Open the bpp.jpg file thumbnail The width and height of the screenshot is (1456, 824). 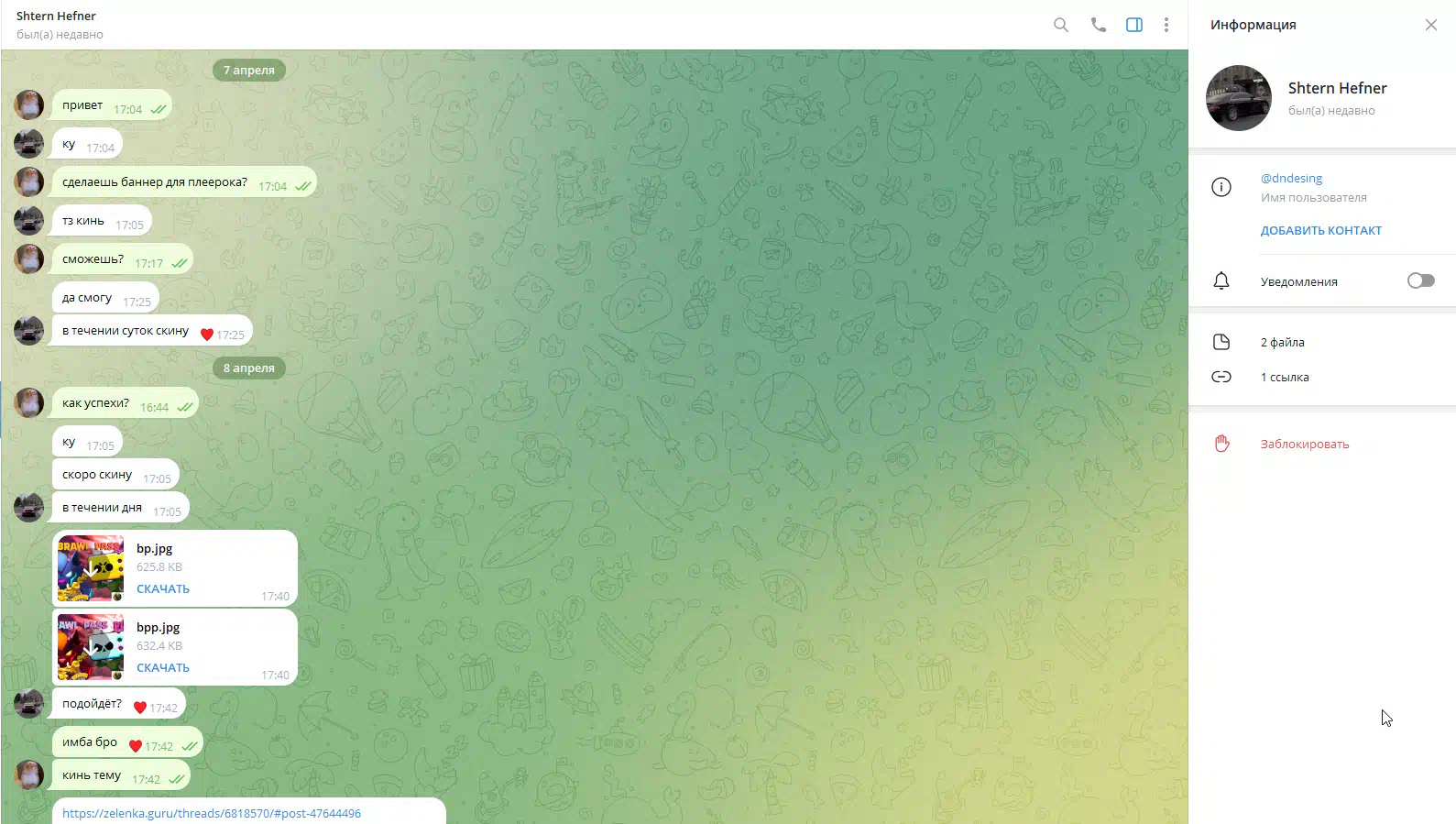[90, 647]
